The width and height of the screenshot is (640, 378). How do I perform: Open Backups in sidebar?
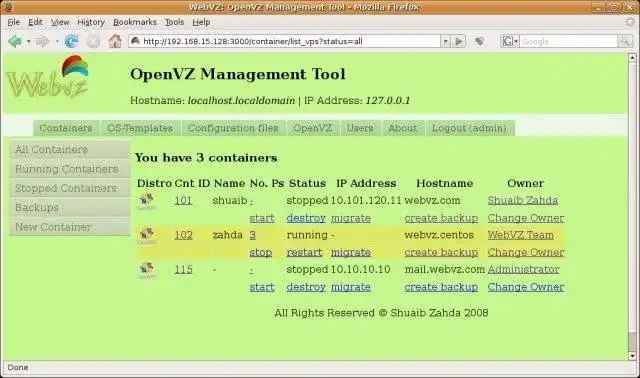[70, 207]
